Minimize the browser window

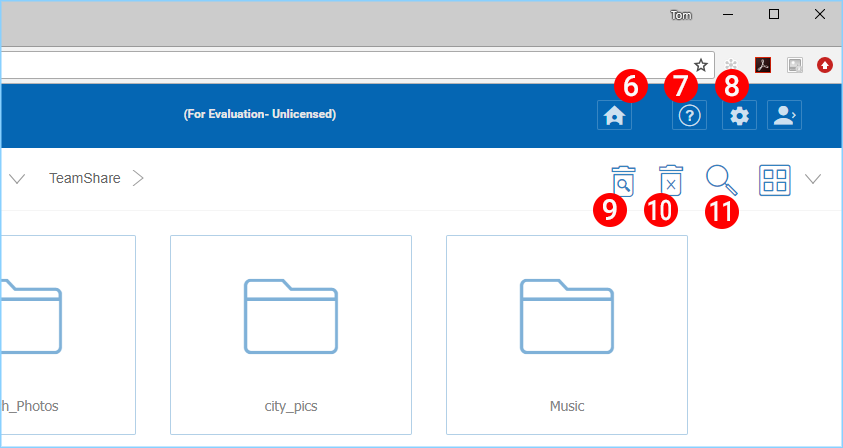[727, 15]
